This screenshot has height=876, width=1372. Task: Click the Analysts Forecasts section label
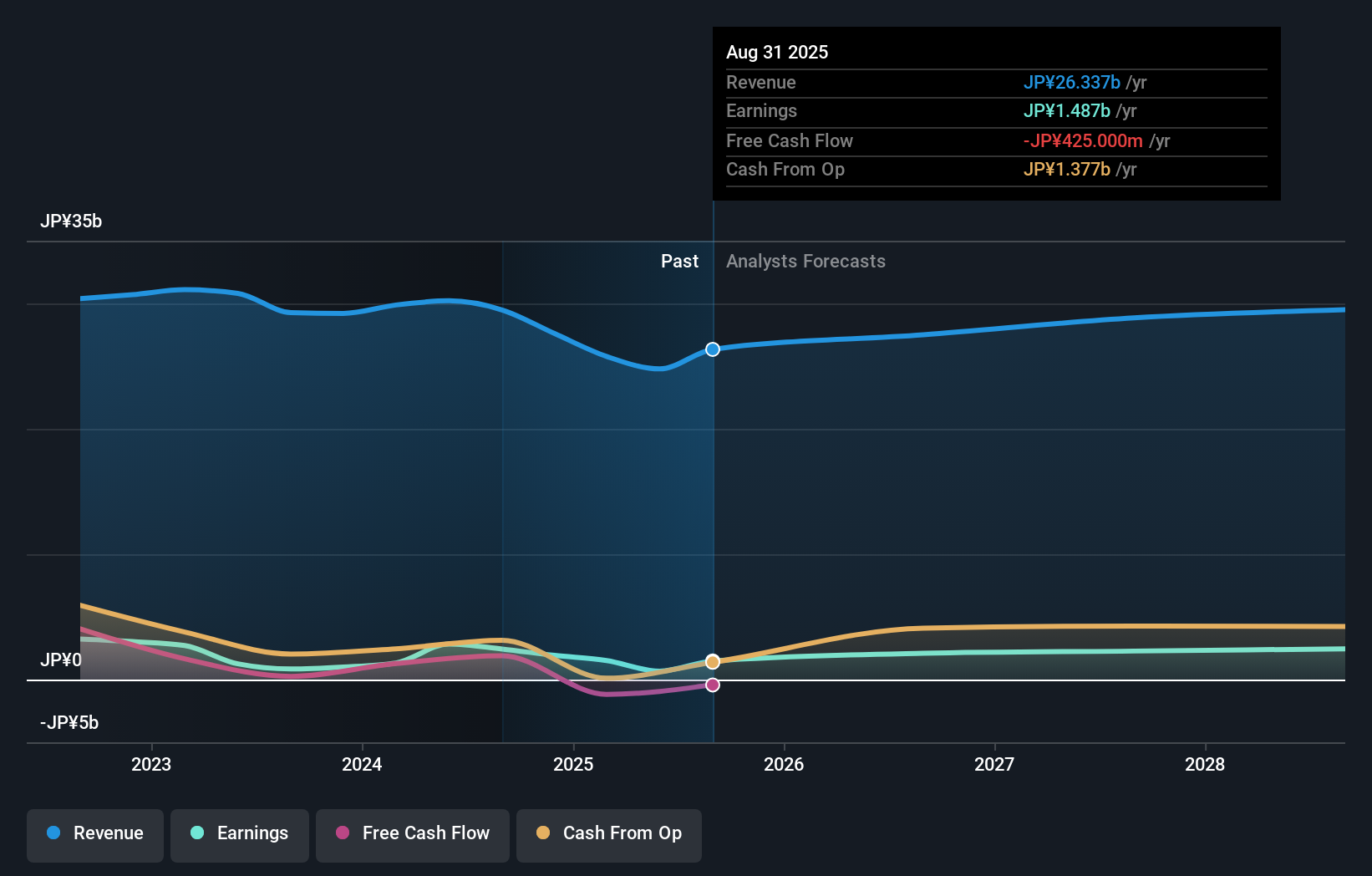[x=805, y=261]
